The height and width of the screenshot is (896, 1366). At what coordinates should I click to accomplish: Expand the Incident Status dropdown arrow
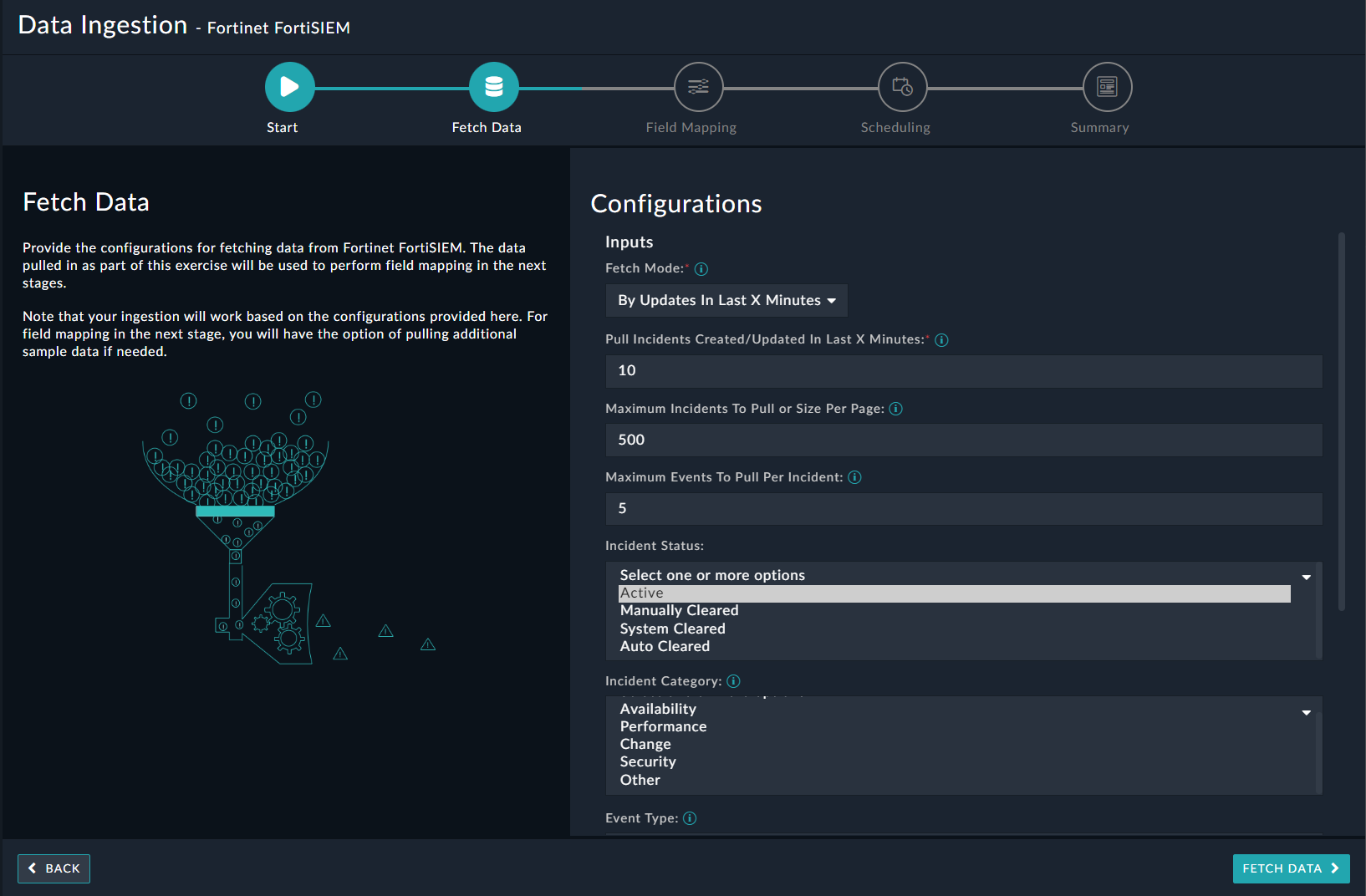[x=1306, y=578]
